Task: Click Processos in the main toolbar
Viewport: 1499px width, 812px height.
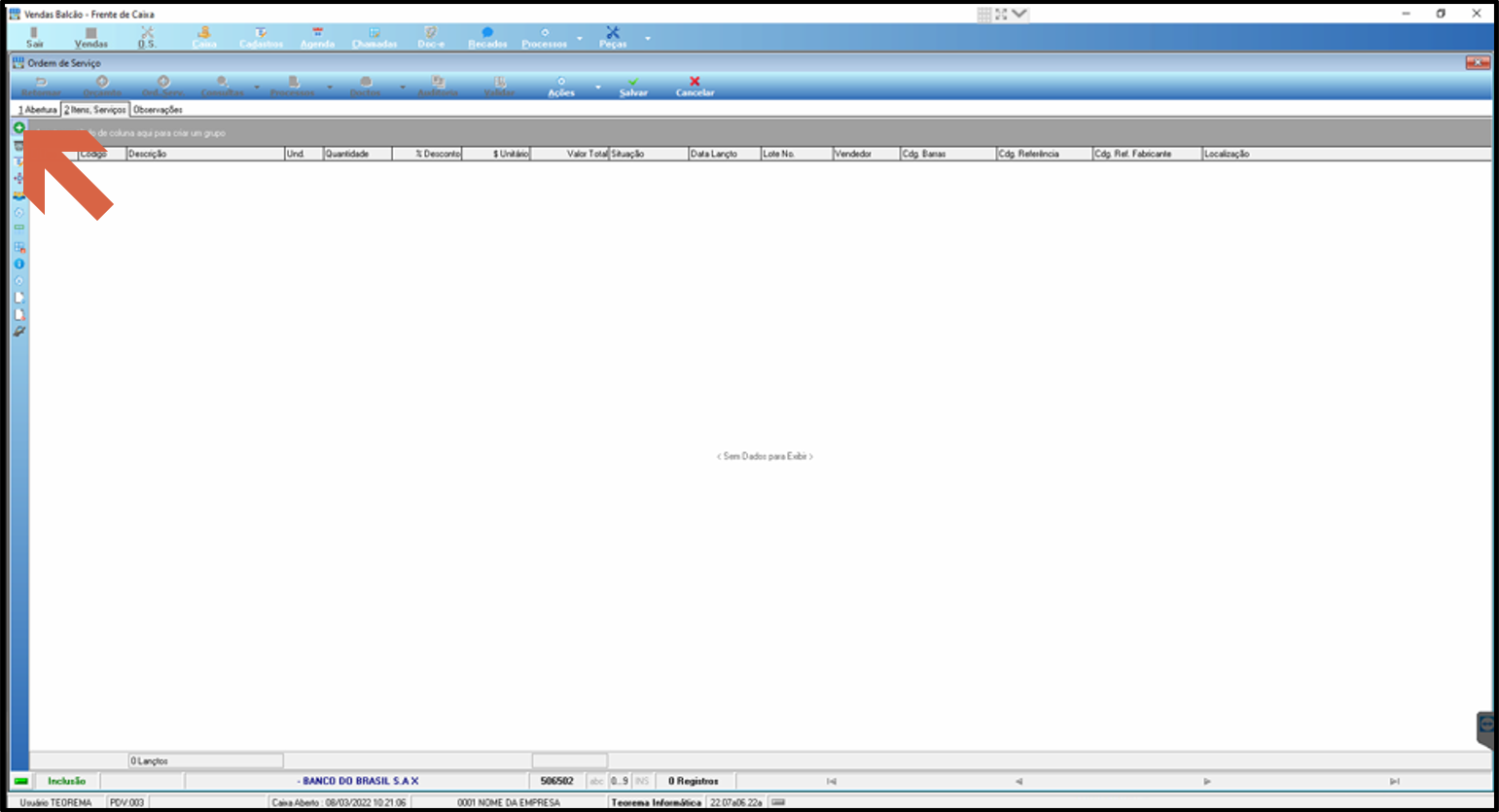Action: tap(545, 37)
